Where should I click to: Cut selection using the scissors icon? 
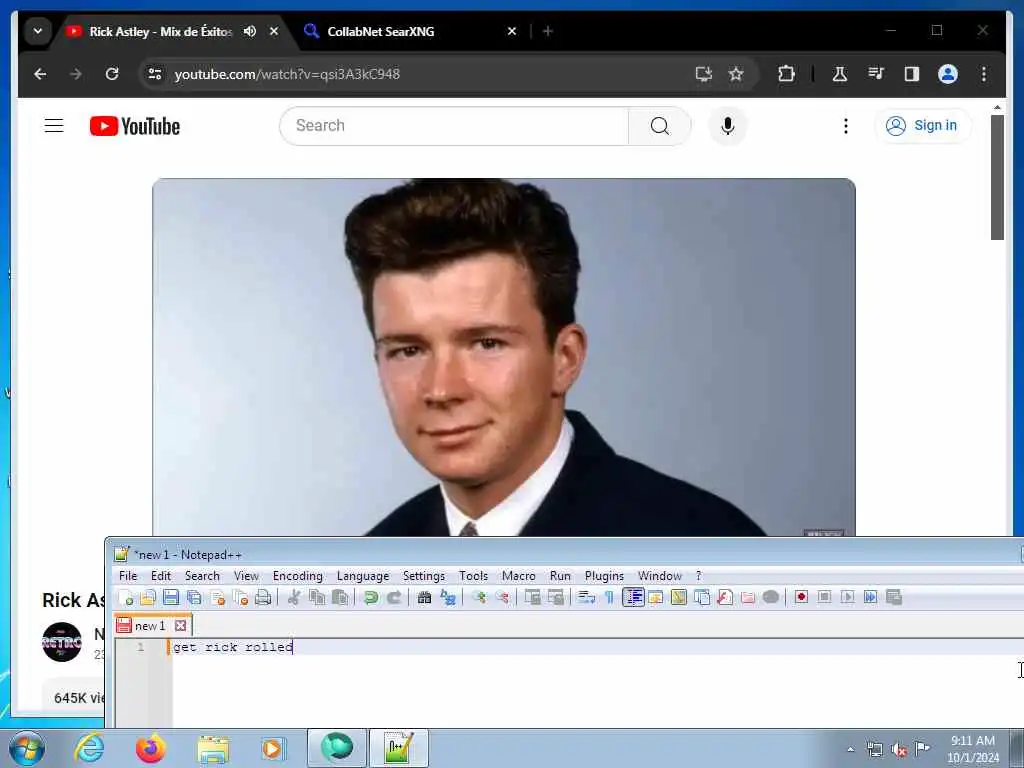tap(294, 597)
